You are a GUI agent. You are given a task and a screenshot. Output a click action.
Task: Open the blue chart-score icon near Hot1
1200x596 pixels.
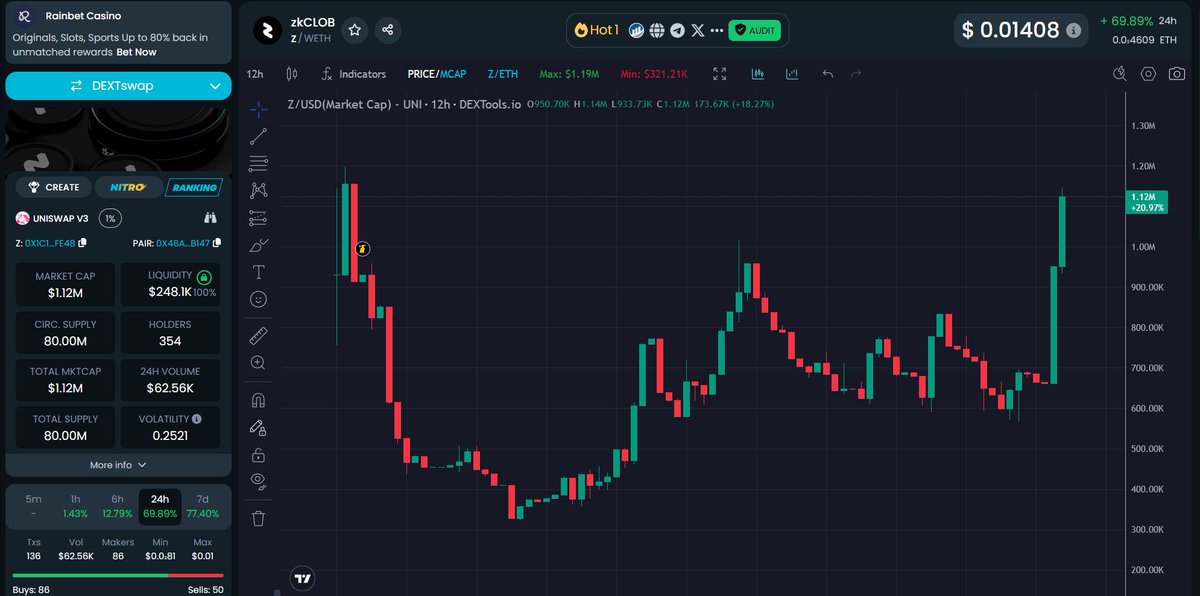636,30
